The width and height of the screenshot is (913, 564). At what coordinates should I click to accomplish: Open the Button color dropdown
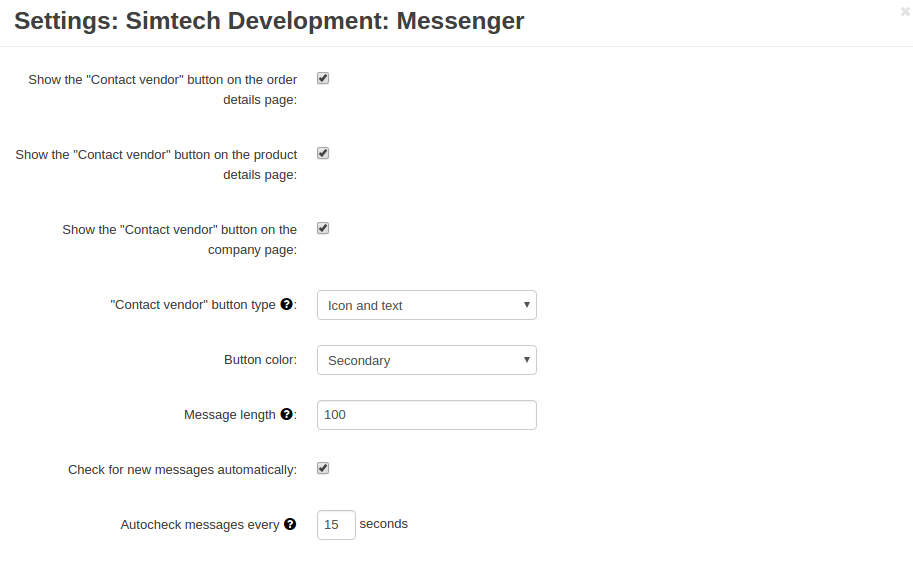click(427, 360)
